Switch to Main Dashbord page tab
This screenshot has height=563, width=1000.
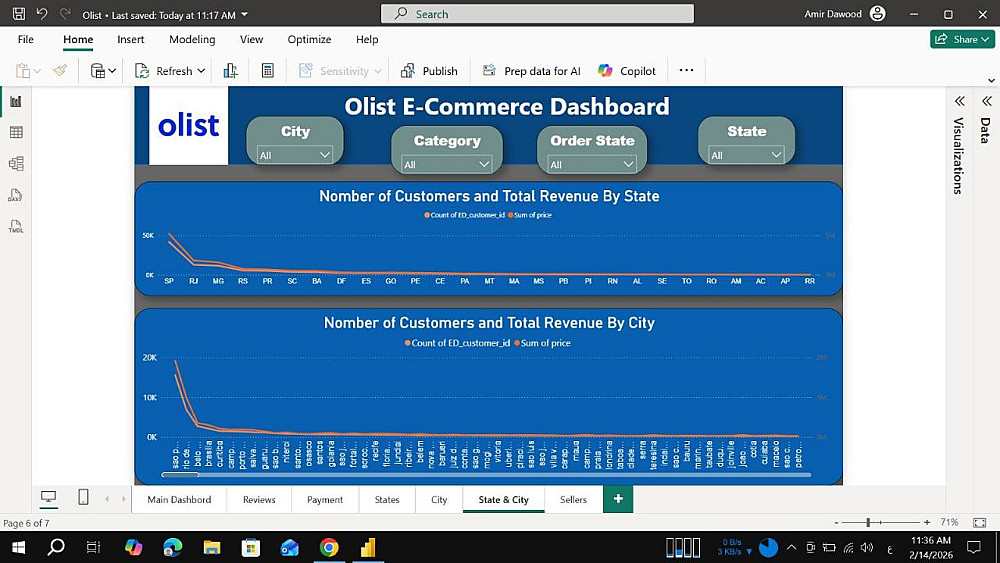click(x=179, y=499)
